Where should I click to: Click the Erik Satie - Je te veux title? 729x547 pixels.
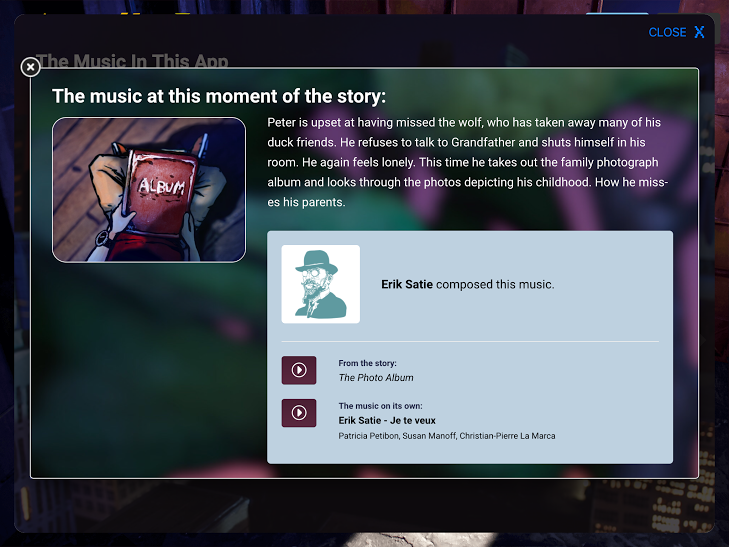[387, 421]
